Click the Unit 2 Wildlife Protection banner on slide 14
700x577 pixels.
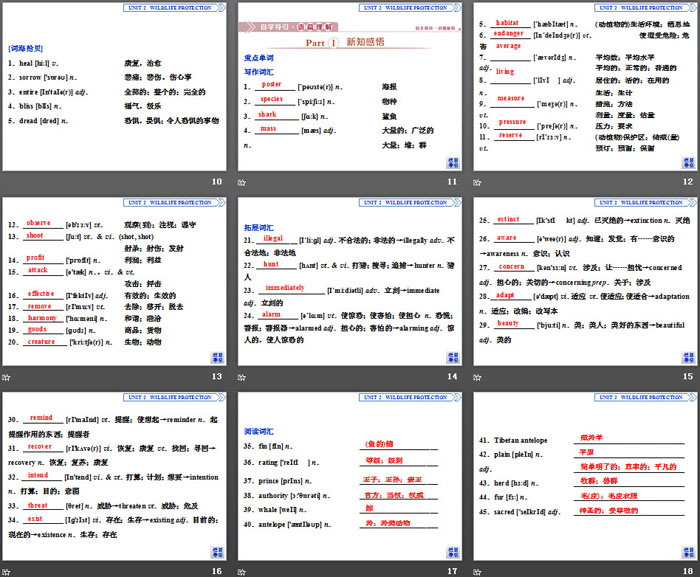[410, 202]
